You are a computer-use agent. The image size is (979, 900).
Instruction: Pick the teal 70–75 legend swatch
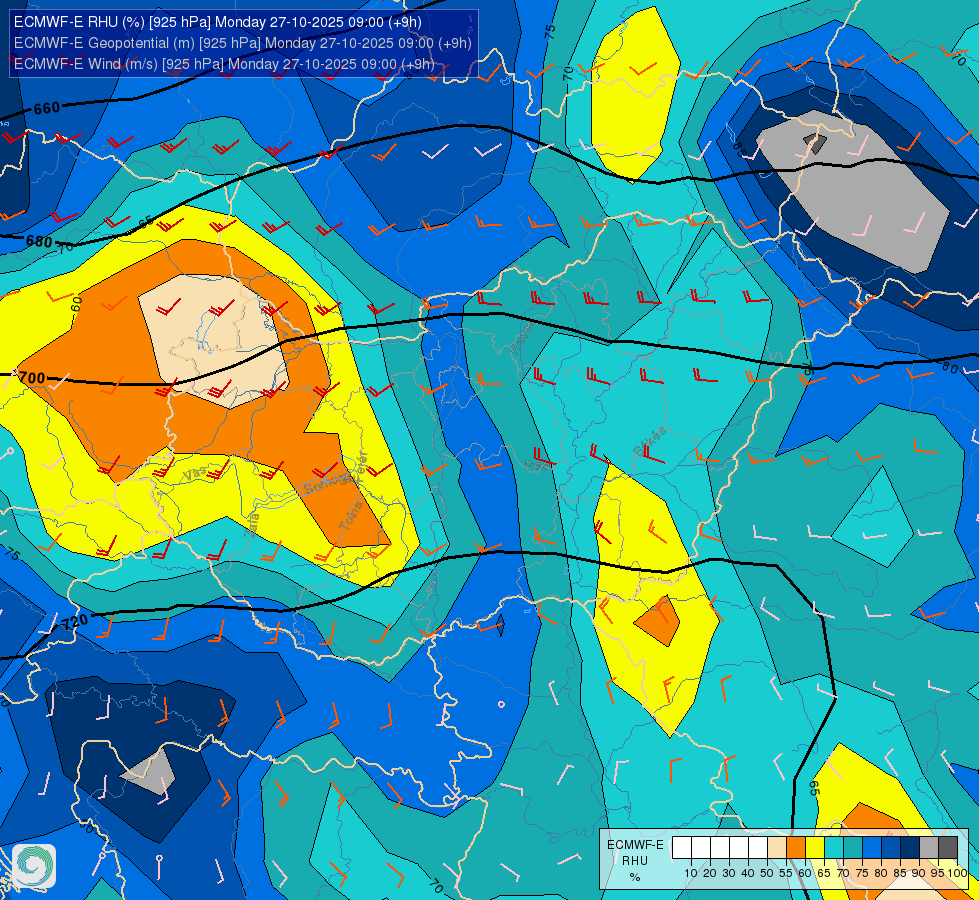853,847
